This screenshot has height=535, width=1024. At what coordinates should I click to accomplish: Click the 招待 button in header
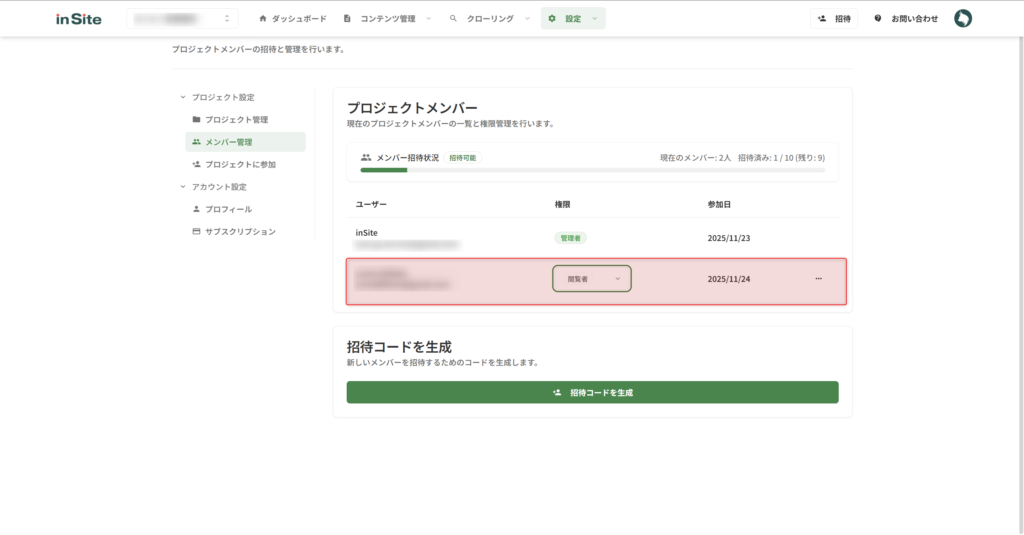(x=834, y=19)
